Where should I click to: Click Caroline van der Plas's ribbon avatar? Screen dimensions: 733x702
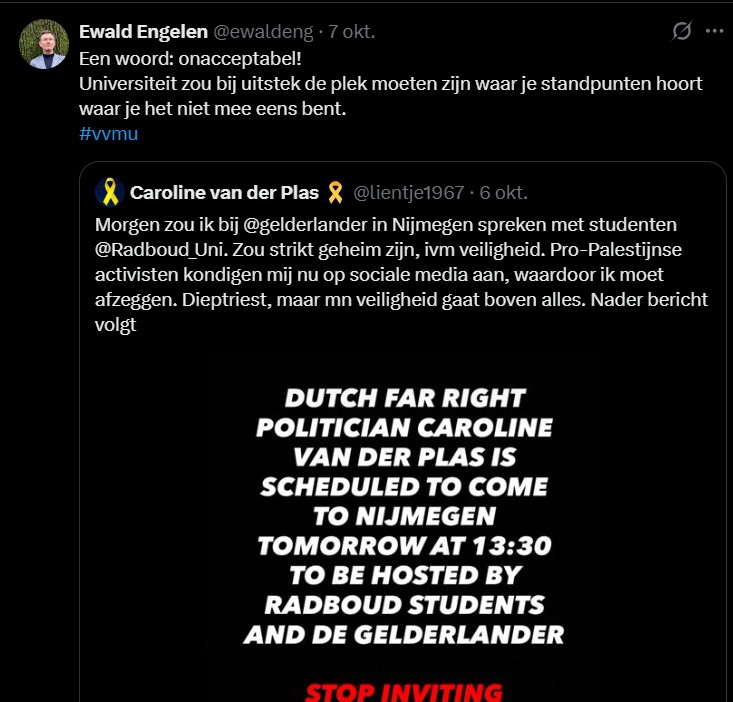pos(108,192)
